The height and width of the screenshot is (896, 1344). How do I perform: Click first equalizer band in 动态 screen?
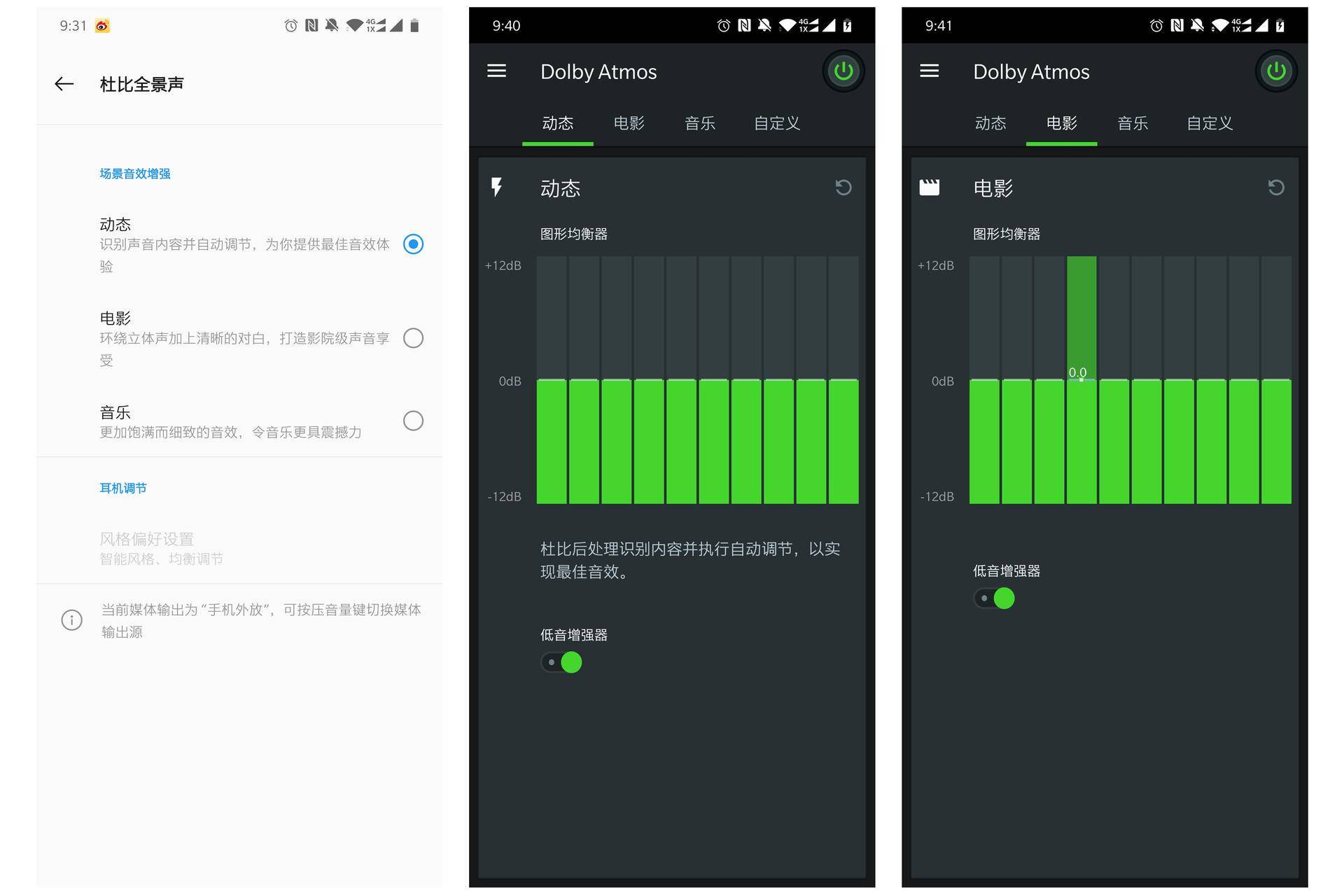click(552, 379)
